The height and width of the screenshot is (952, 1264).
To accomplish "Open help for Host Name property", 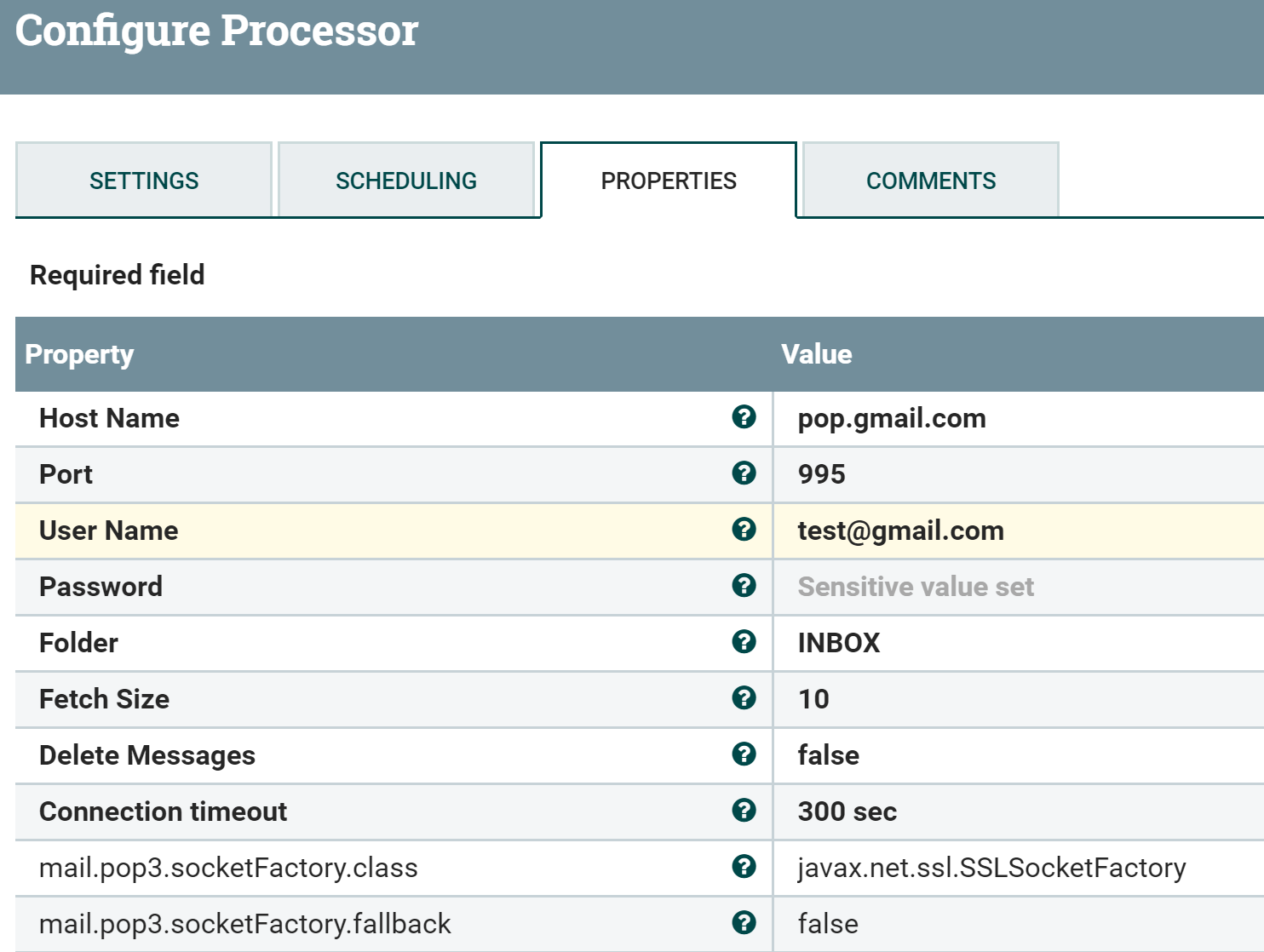I will [745, 417].
